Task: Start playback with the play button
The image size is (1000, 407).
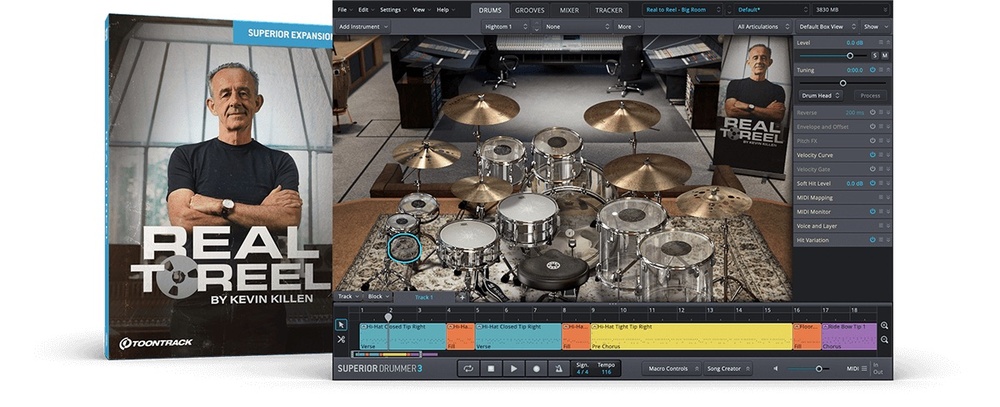Action: point(513,369)
